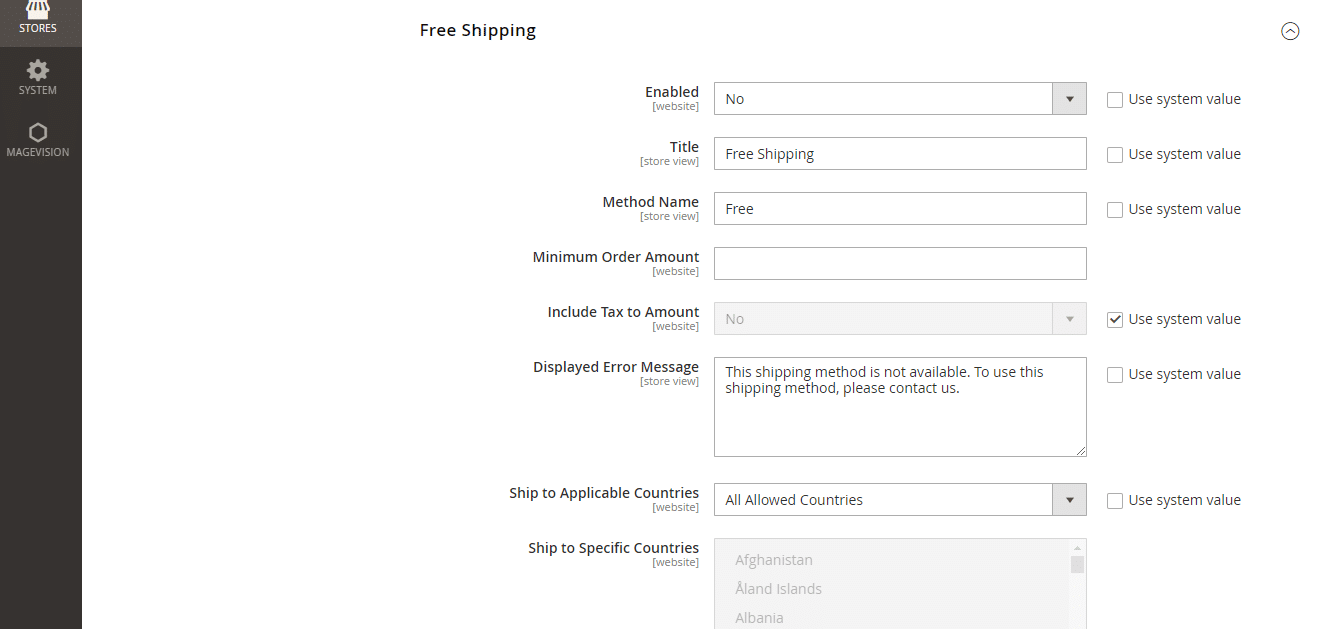This screenshot has height=629, width=1341.
Task: Select Albania in the countries list
Action: [x=759, y=618]
